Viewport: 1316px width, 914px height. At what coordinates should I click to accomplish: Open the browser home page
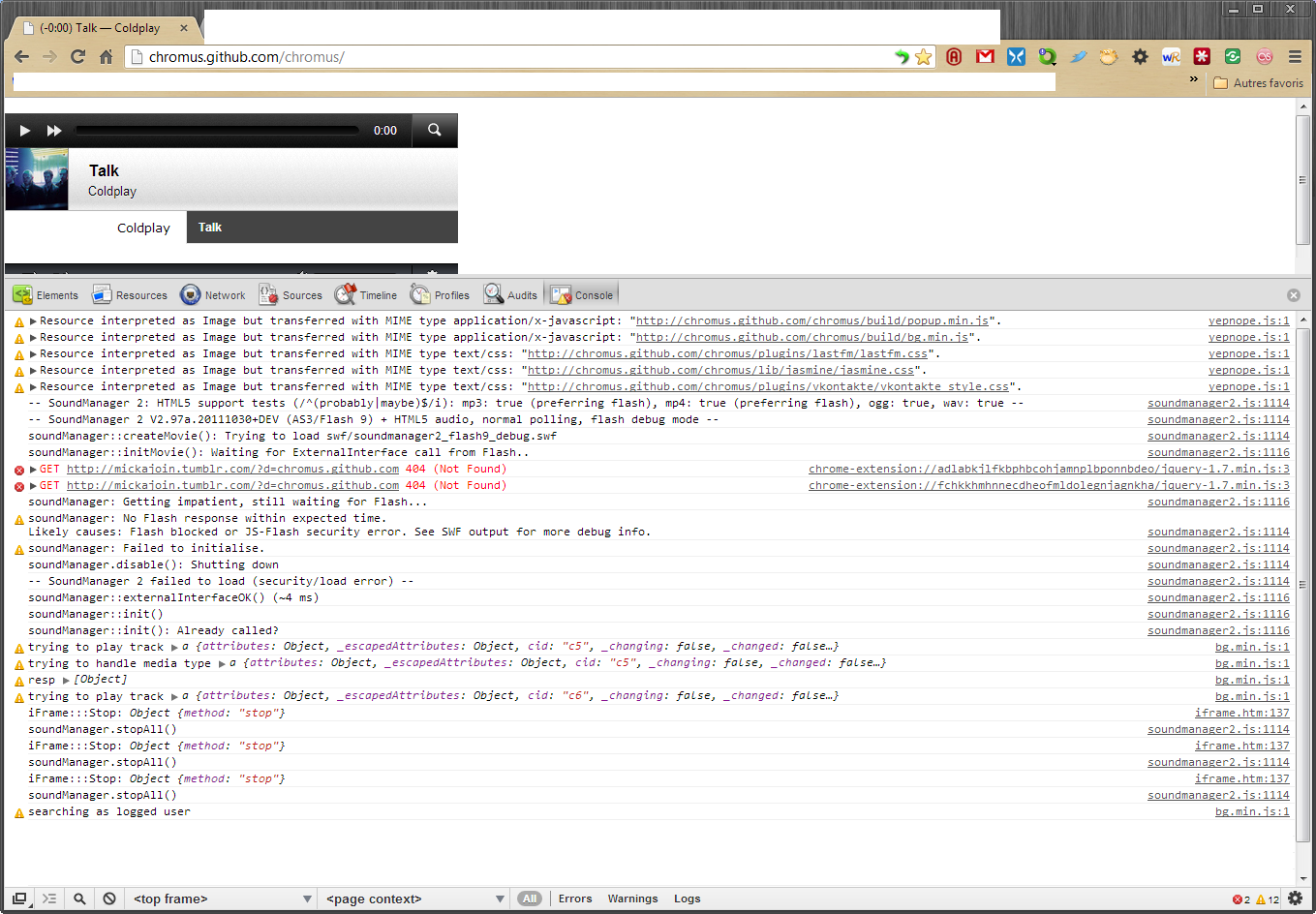click(107, 57)
